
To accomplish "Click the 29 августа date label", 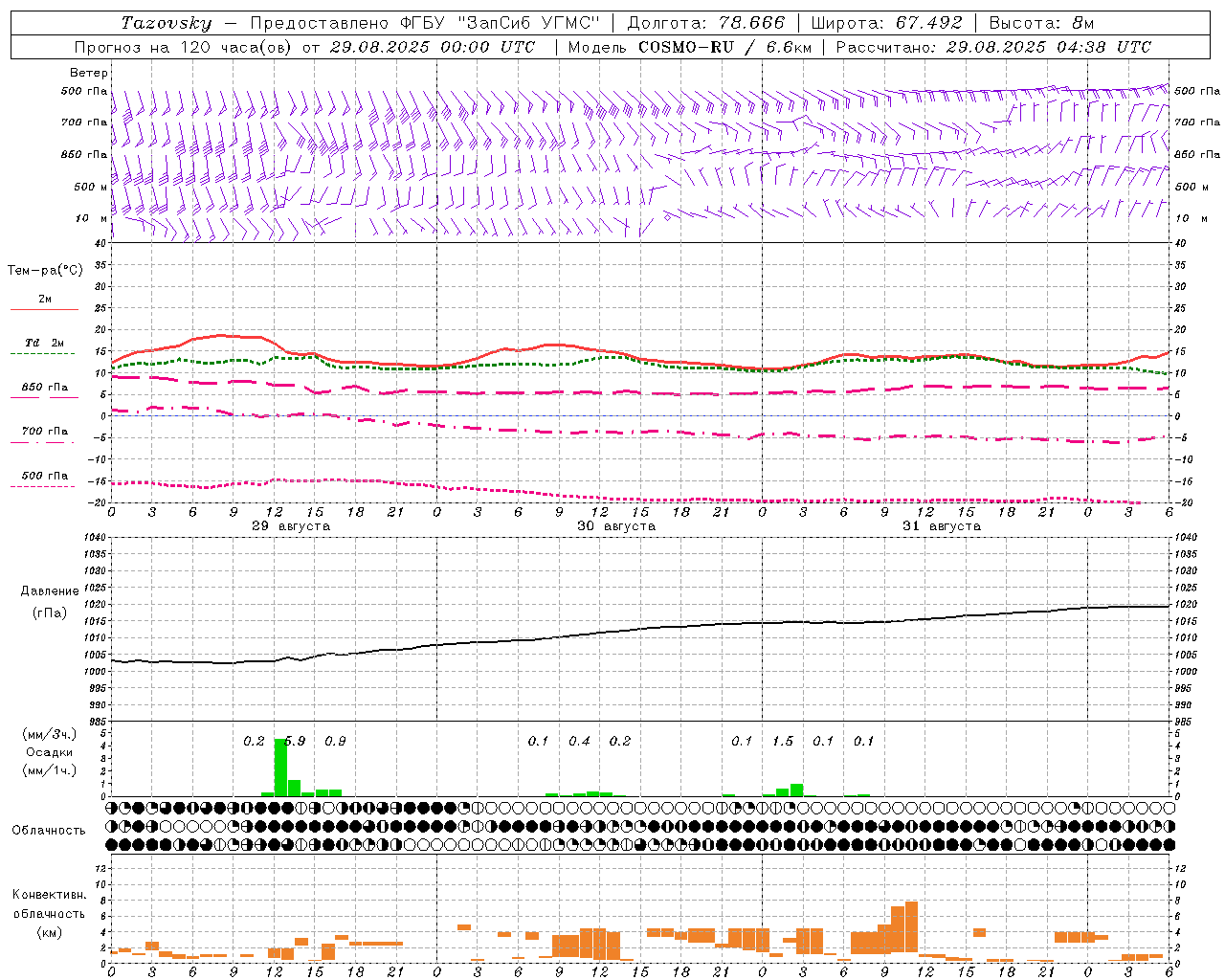I will click(x=291, y=526).
